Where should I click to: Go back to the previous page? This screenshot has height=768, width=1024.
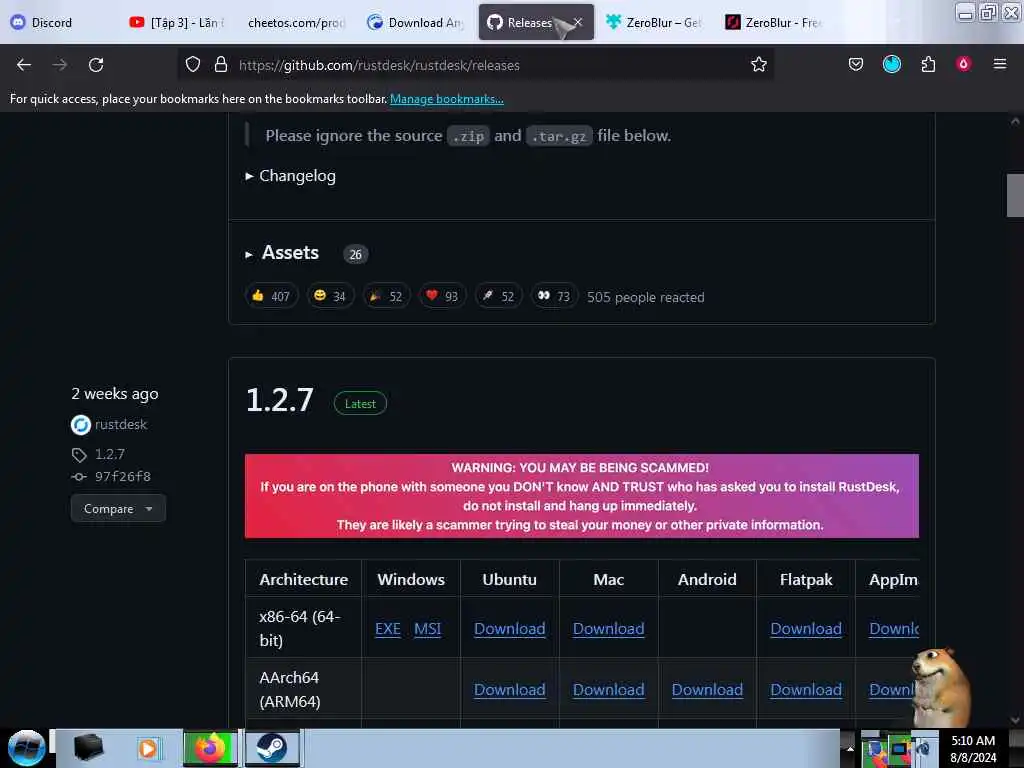[x=24, y=65]
